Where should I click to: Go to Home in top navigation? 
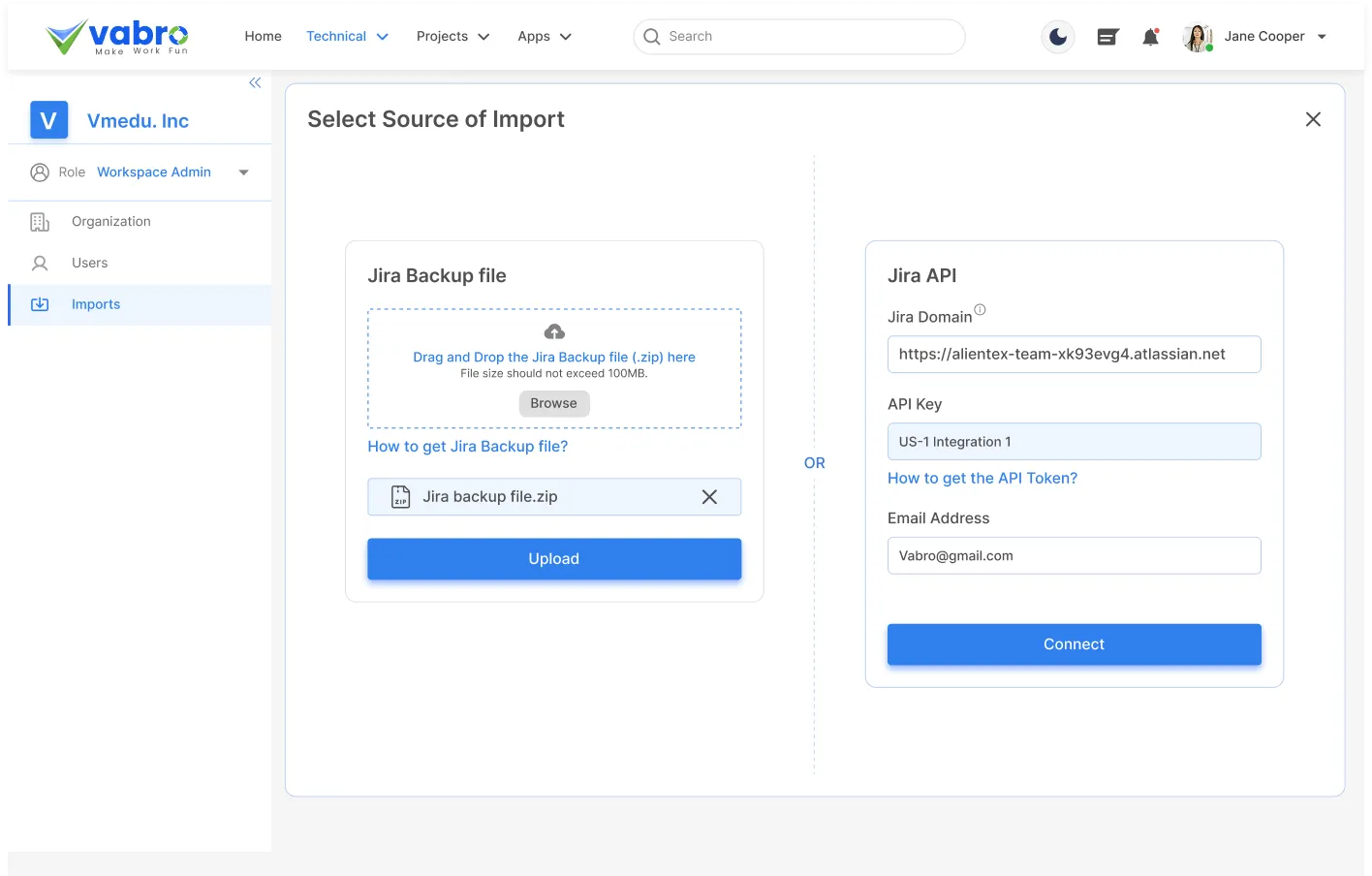coord(263,37)
